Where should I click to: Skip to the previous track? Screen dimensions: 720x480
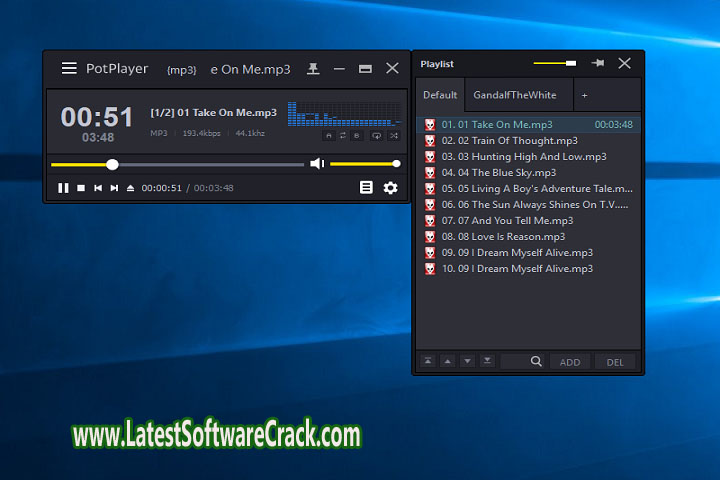[98, 188]
